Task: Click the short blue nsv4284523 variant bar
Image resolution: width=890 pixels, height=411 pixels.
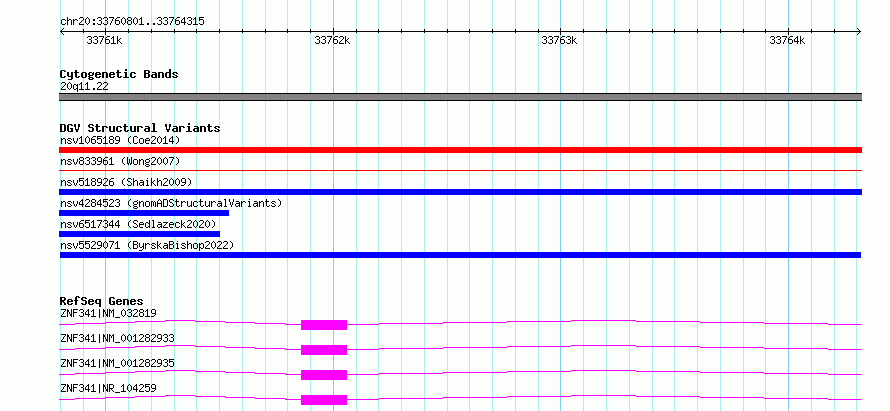Action: [144, 213]
